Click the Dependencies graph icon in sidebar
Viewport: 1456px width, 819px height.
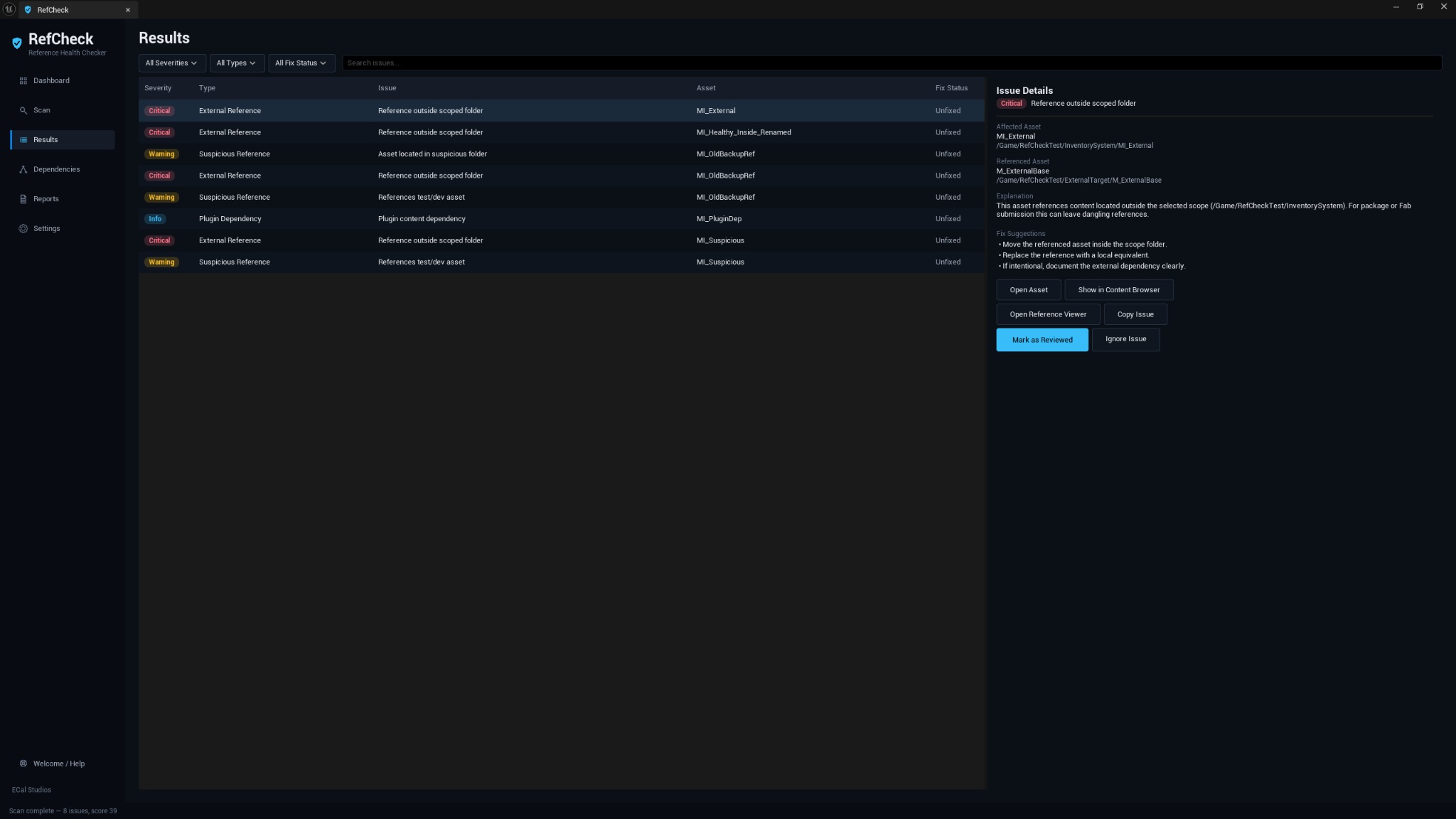click(23, 170)
